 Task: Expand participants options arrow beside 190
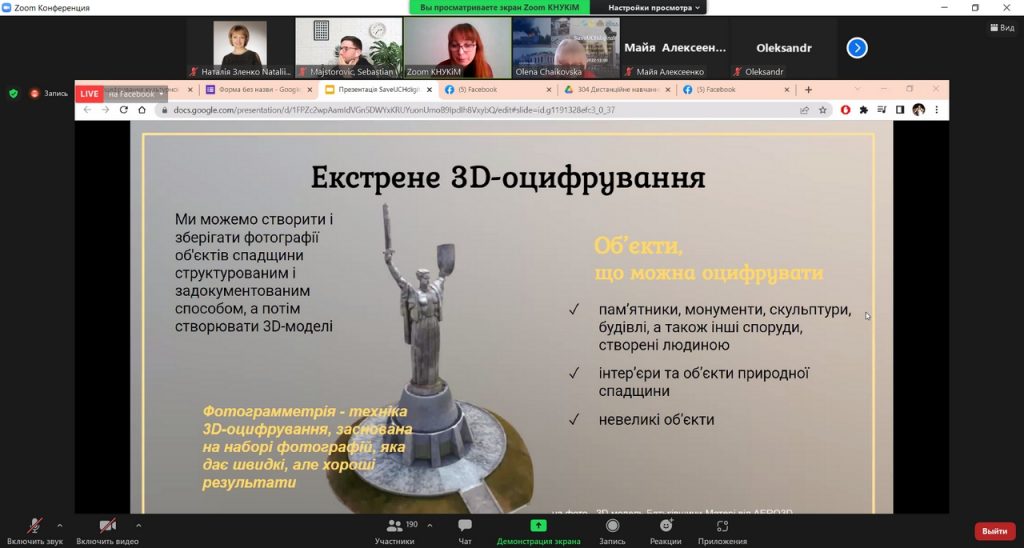coord(430,525)
